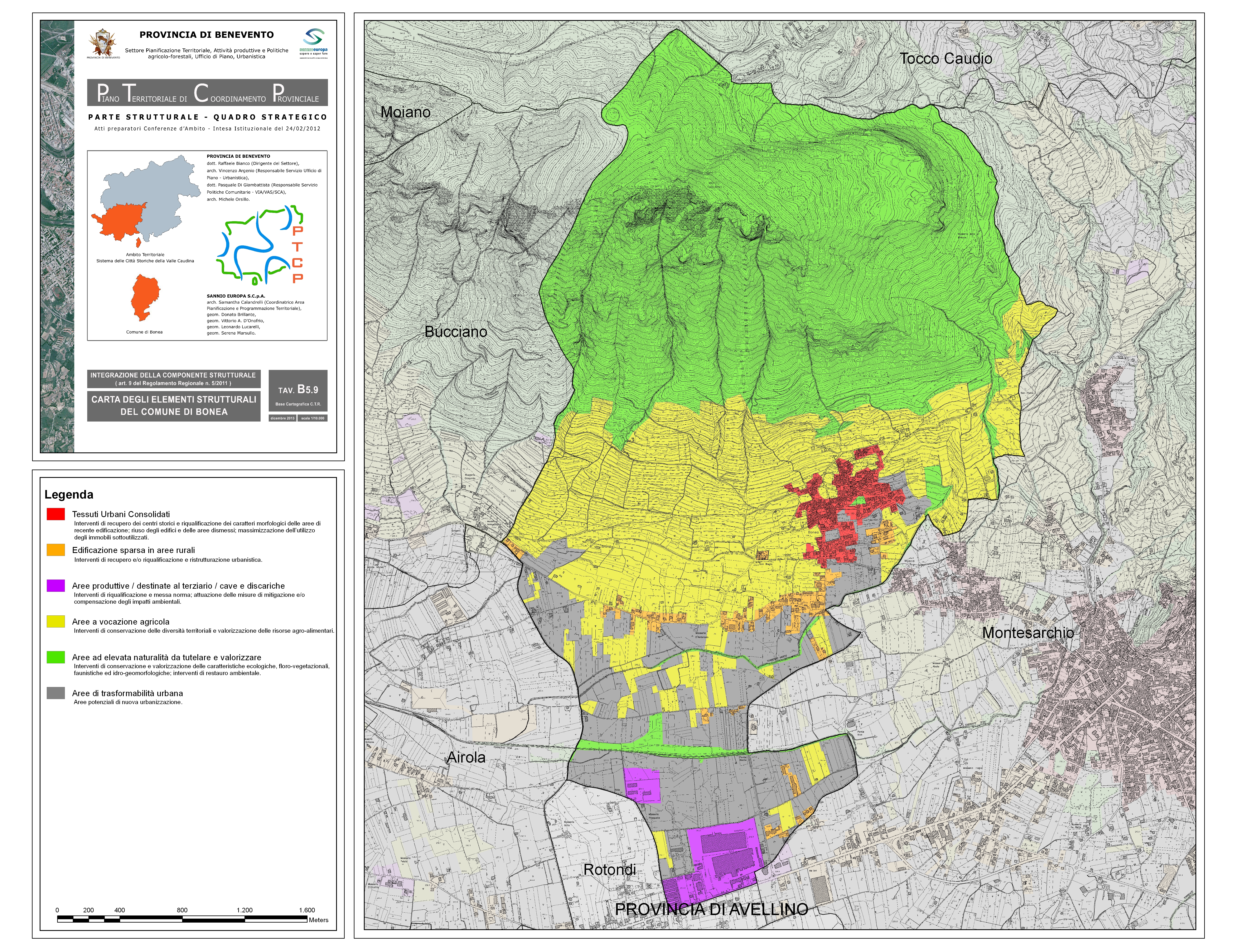Click 'INTEGRAZIONE DELLA COMPONENTE STRUTTURALE' box
Image resolution: width=1233 pixels, height=952 pixels.
(x=174, y=379)
